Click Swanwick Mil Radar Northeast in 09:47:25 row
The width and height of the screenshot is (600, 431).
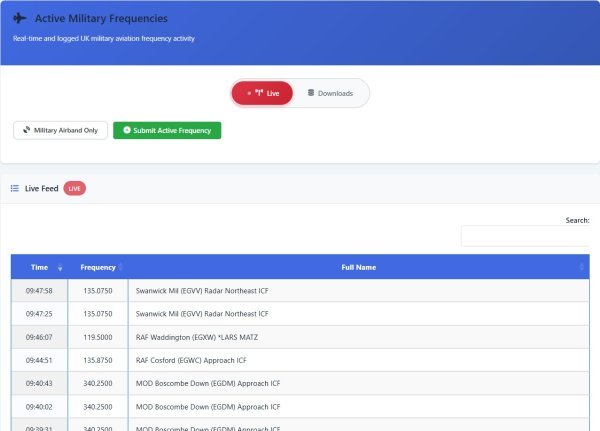coord(202,314)
